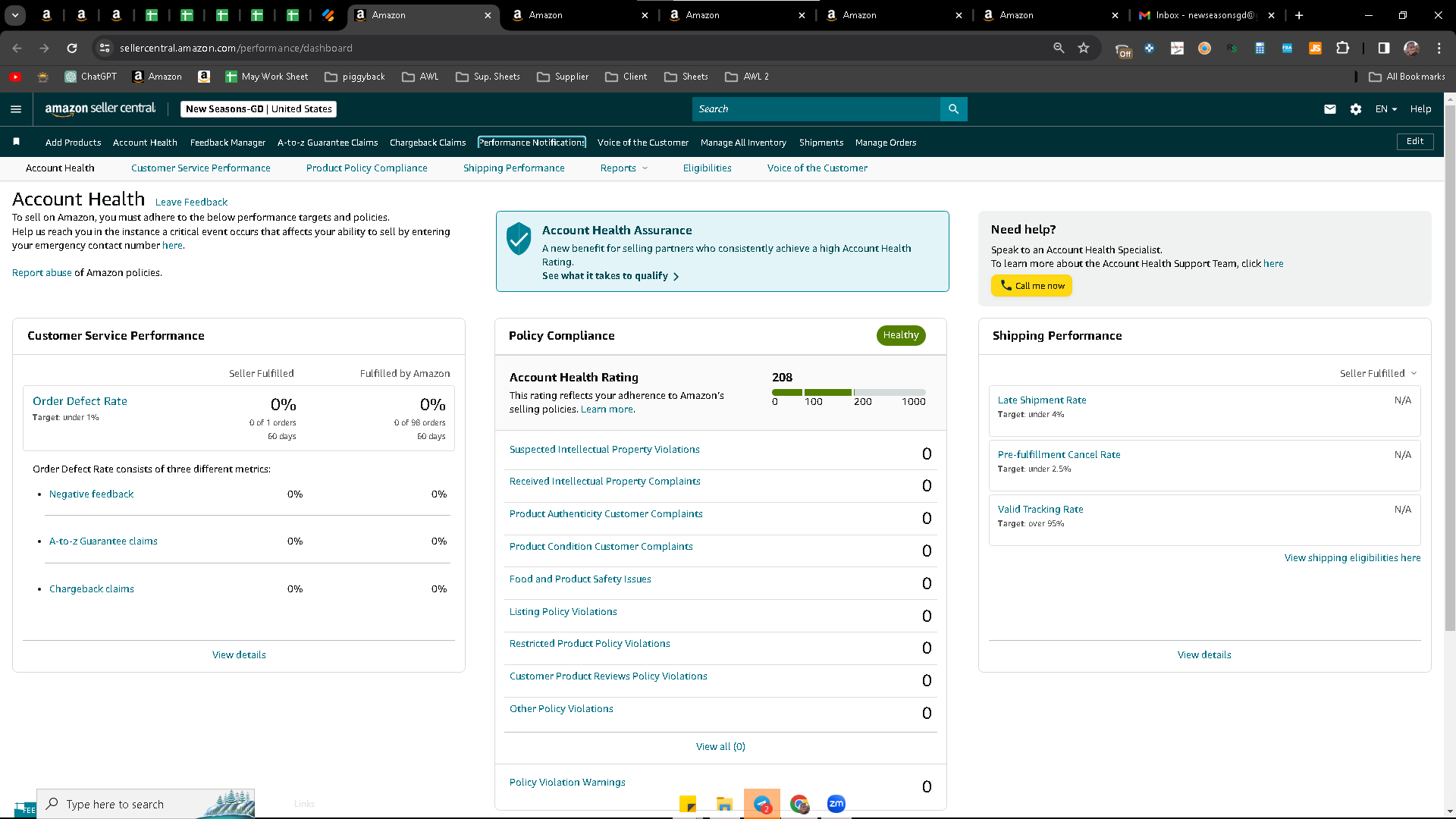Screen dimensions: 1456x819
Task: Click See what it takes to qualify
Action: click(x=610, y=276)
